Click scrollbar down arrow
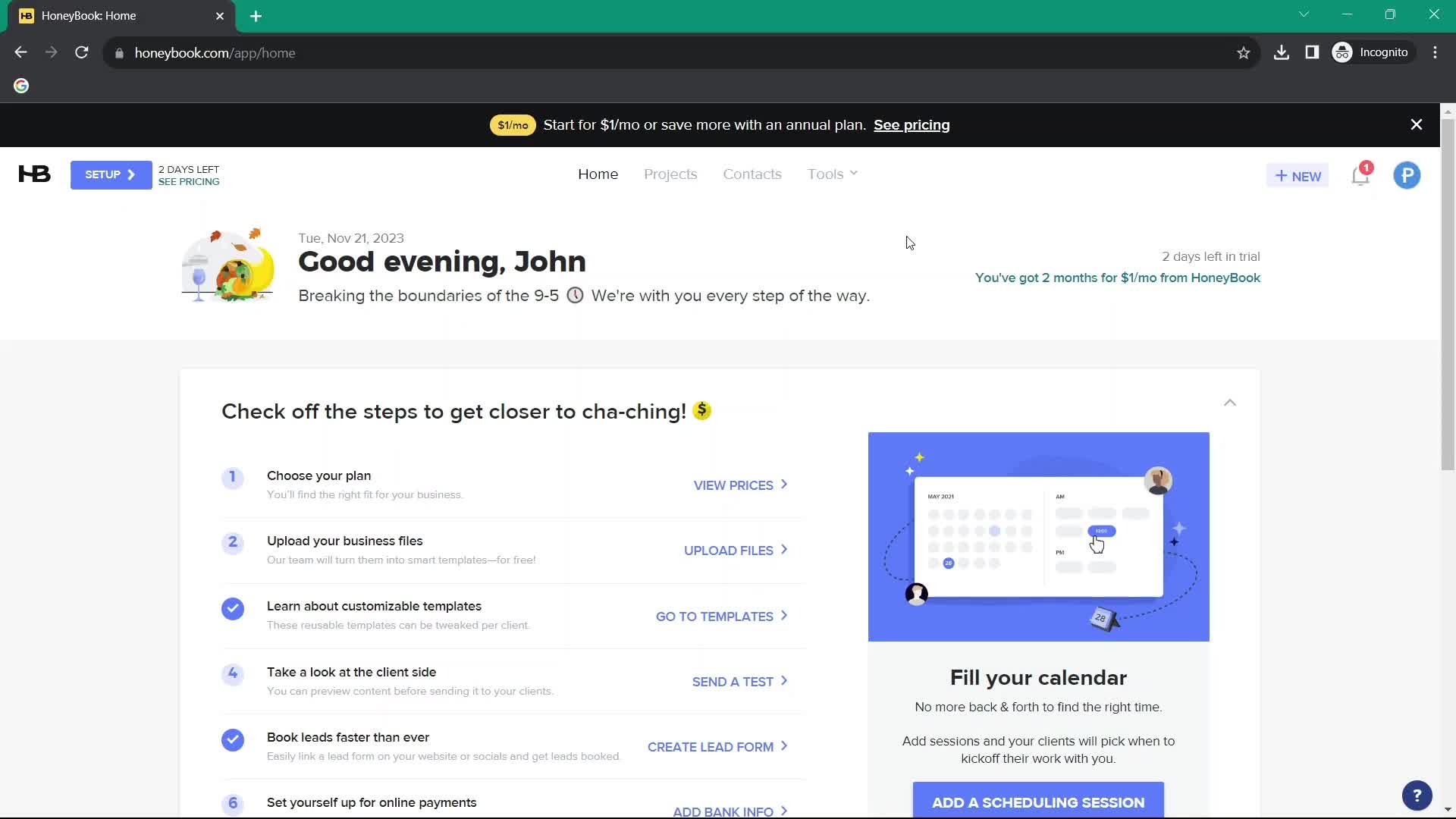Viewport: 1456px width, 819px height. [x=1448, y=810]
